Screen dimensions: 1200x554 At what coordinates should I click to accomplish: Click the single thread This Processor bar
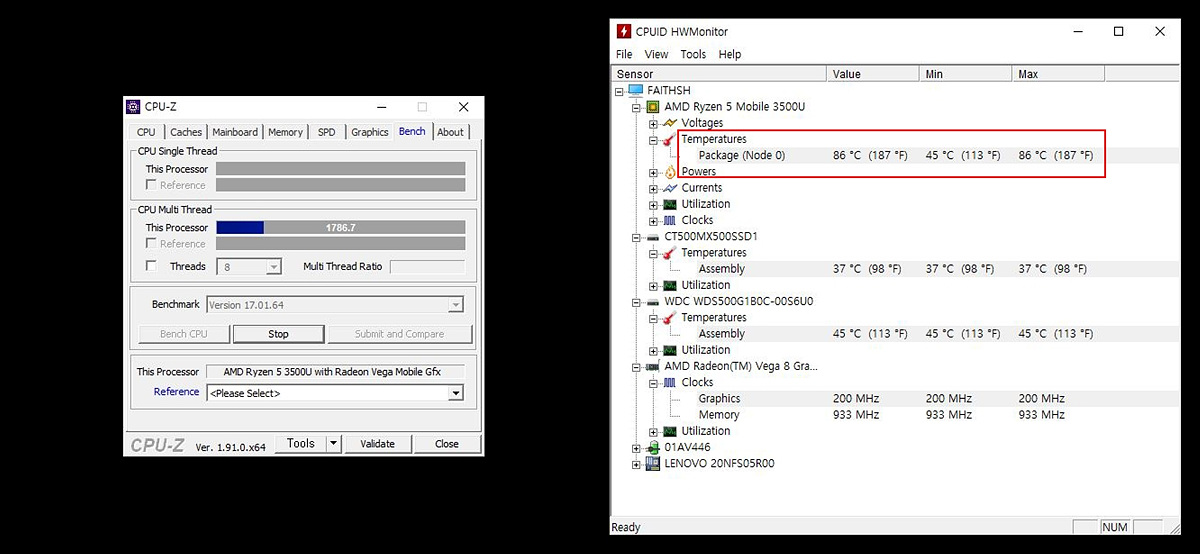341,169
